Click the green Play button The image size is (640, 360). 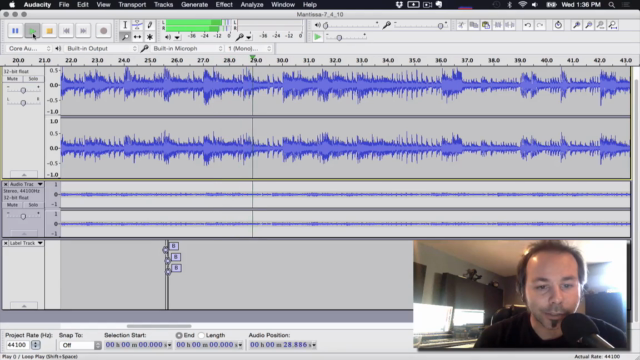coord(32,31)
